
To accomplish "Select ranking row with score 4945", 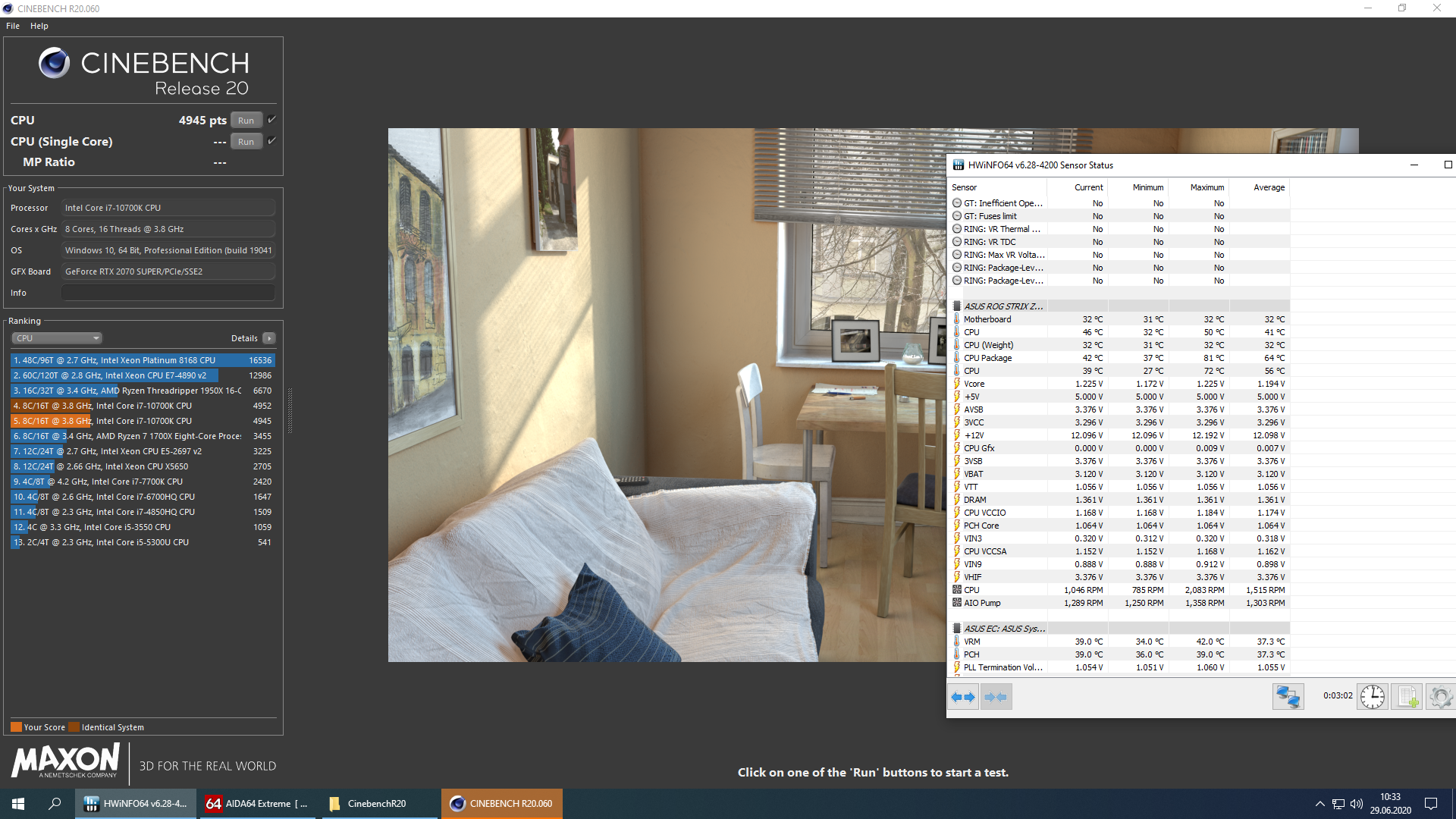I will [x=143, y=421].
